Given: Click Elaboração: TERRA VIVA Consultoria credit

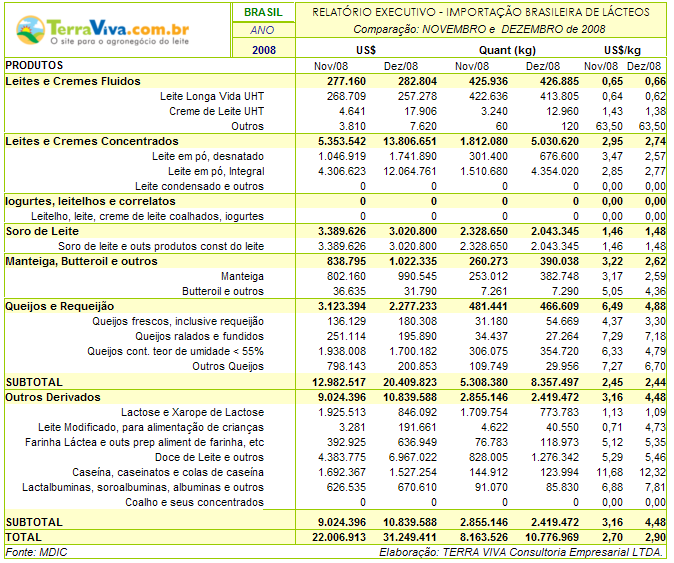Looking at the screenshot, I should coord(521,552).
